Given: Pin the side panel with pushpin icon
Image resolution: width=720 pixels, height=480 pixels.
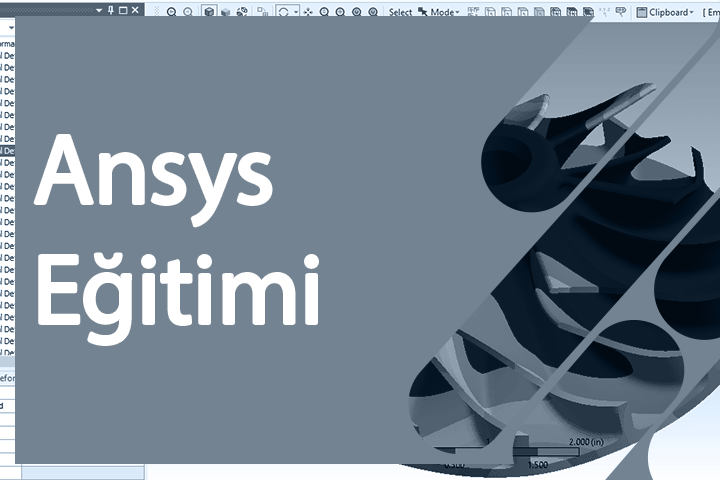Looking at the screenshot, I should point(111,10).
